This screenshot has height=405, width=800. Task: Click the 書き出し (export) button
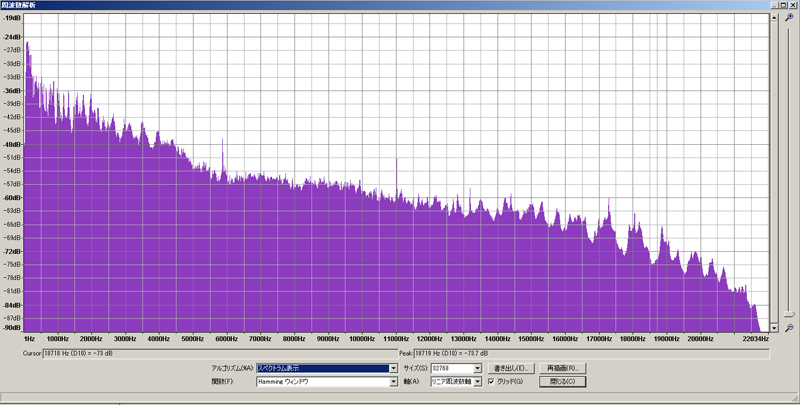[x=511, y=368]
